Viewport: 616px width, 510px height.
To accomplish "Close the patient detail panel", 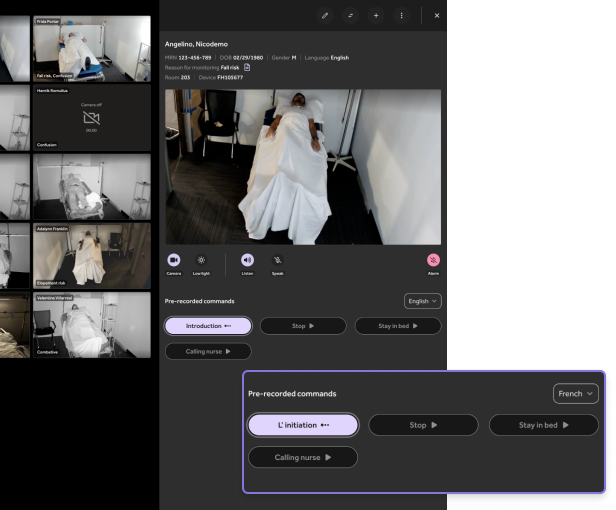I will [437, 16].
